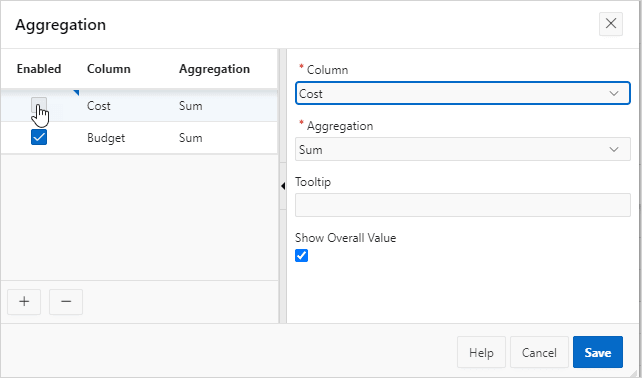642x378 pixels.
Task: Remove selected aggregation with minus button
Action: tap(66, 302)
